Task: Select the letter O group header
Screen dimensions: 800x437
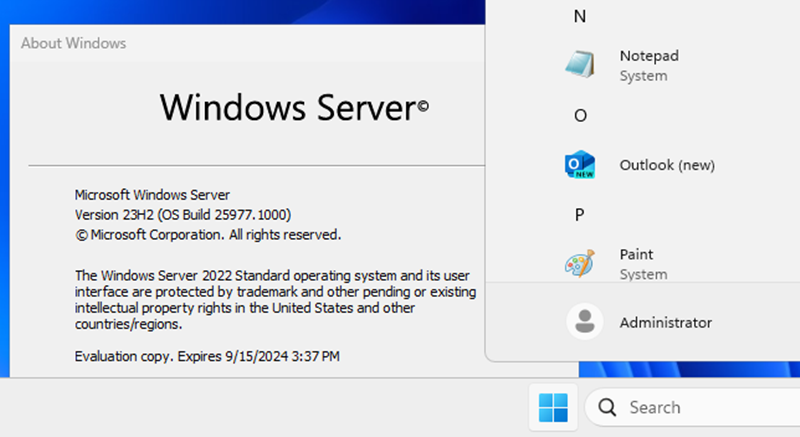Action: click(580, 115)
